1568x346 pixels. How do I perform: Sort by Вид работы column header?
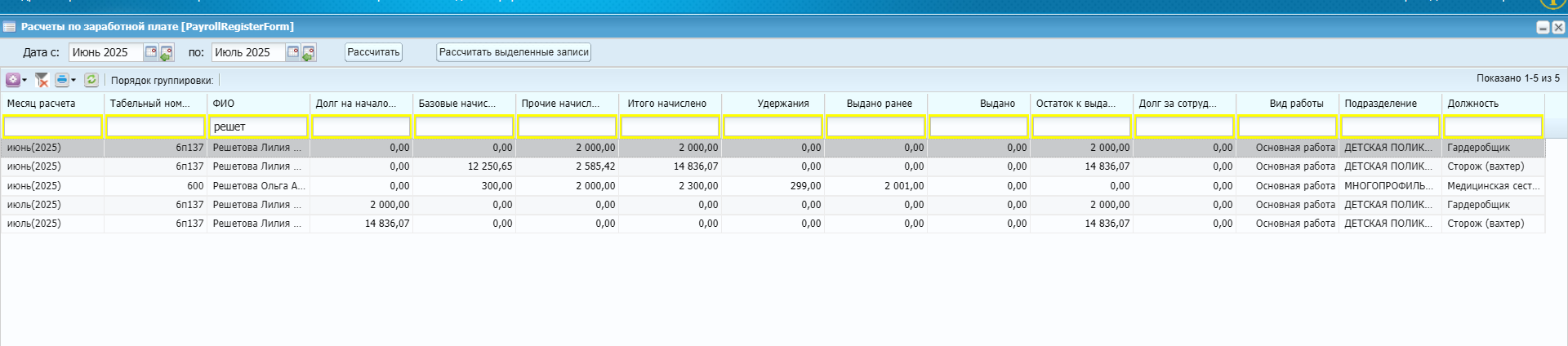pyautogui.click(x=1288, y=104)
